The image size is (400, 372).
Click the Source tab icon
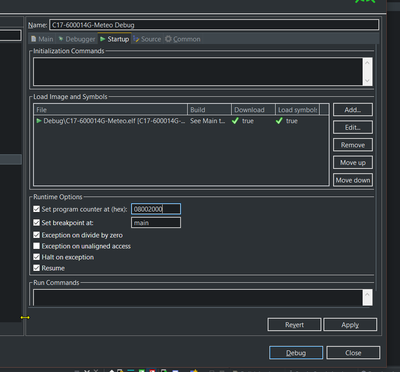136,39
